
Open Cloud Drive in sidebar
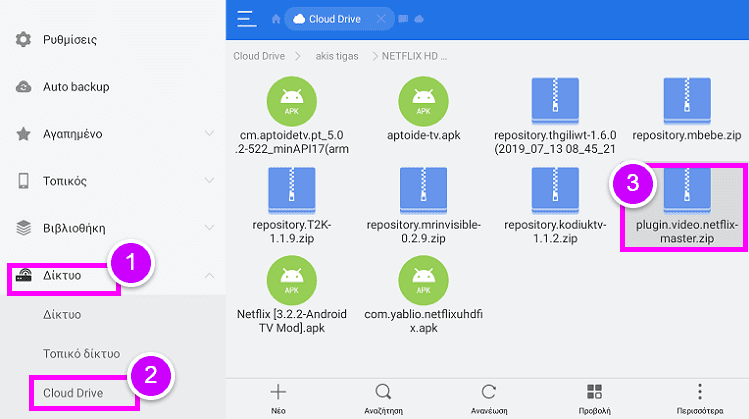[73, 393]
